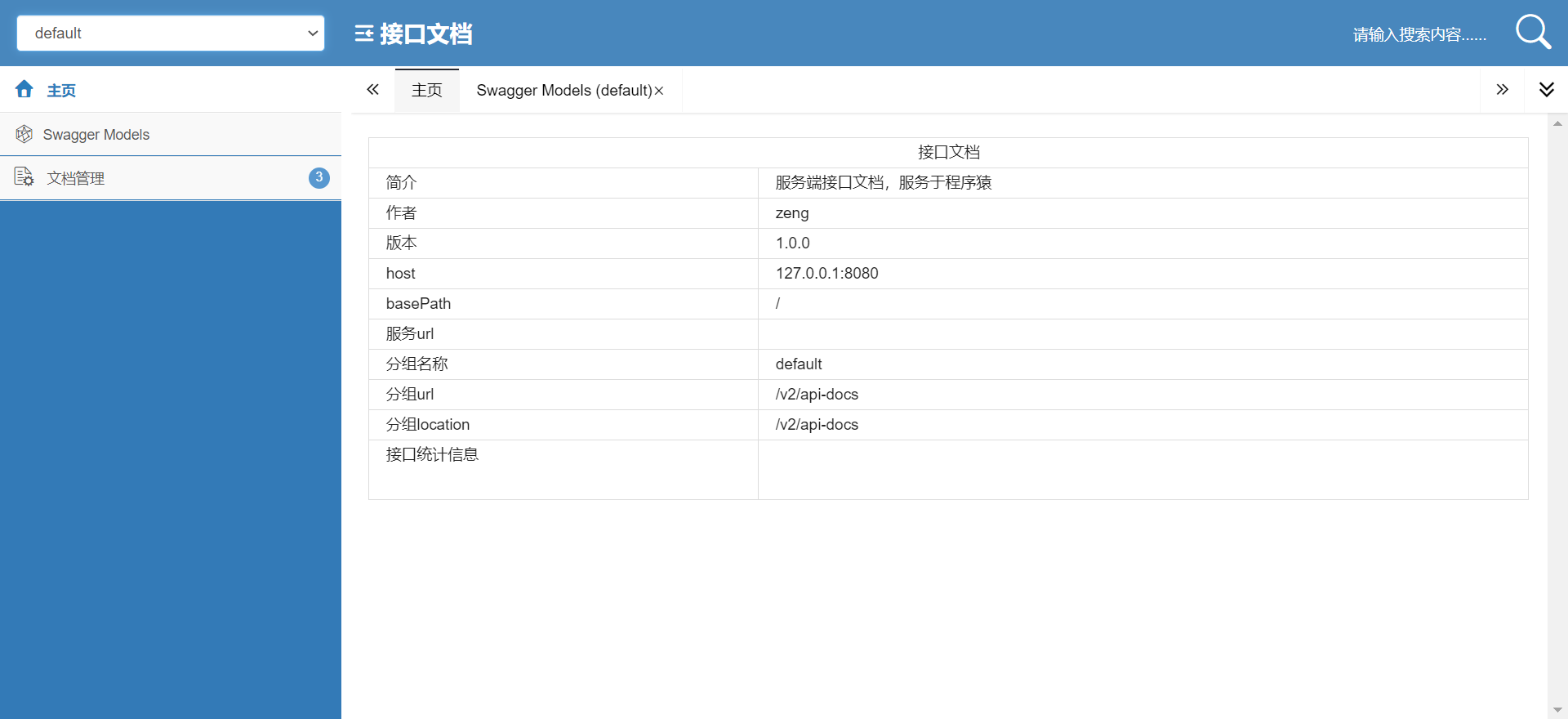This screenshot has height=719, width=1568.
Task: Select the 作者 row label
Action: 401,212
